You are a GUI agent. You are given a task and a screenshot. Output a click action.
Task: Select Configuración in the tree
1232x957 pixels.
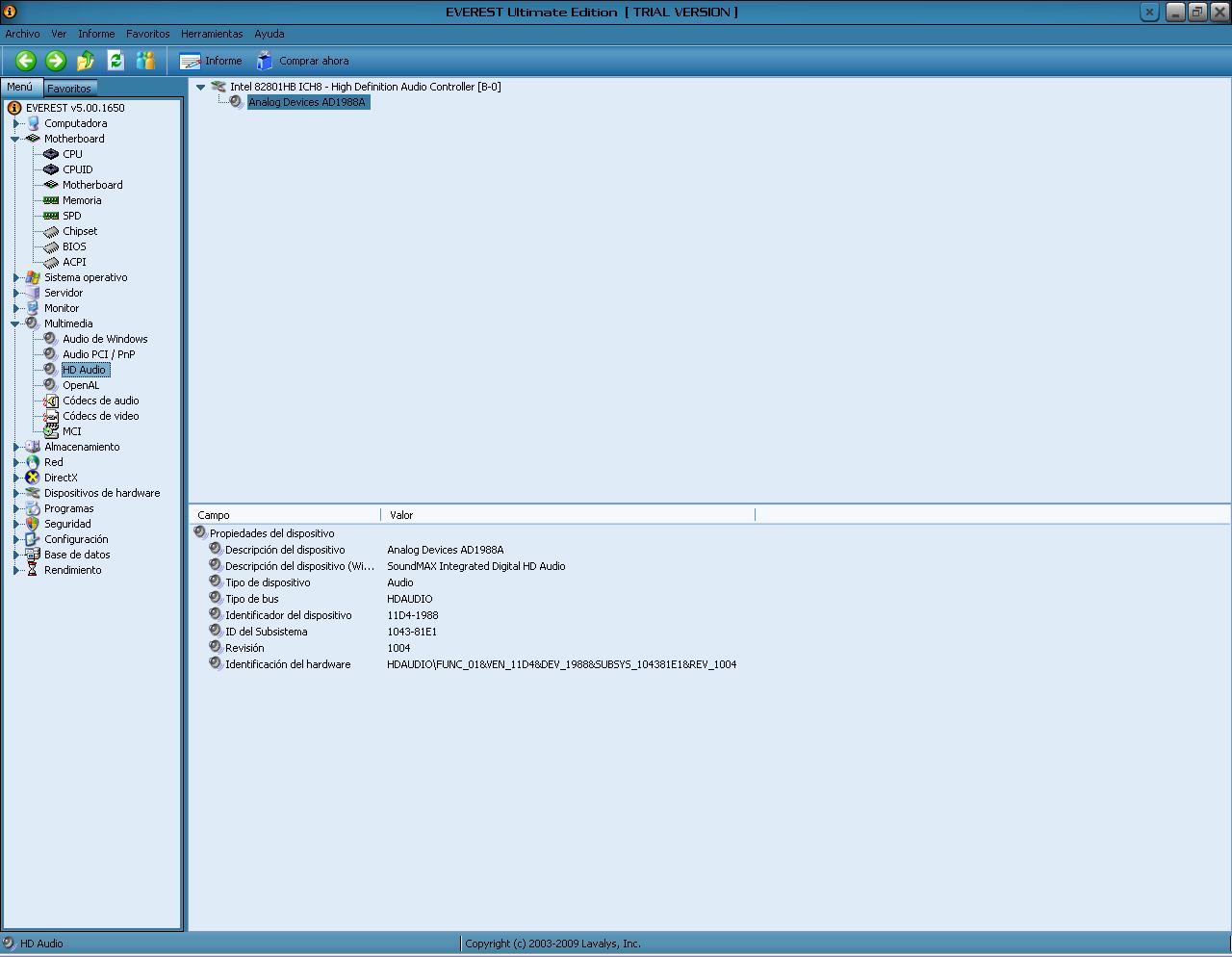76,539
